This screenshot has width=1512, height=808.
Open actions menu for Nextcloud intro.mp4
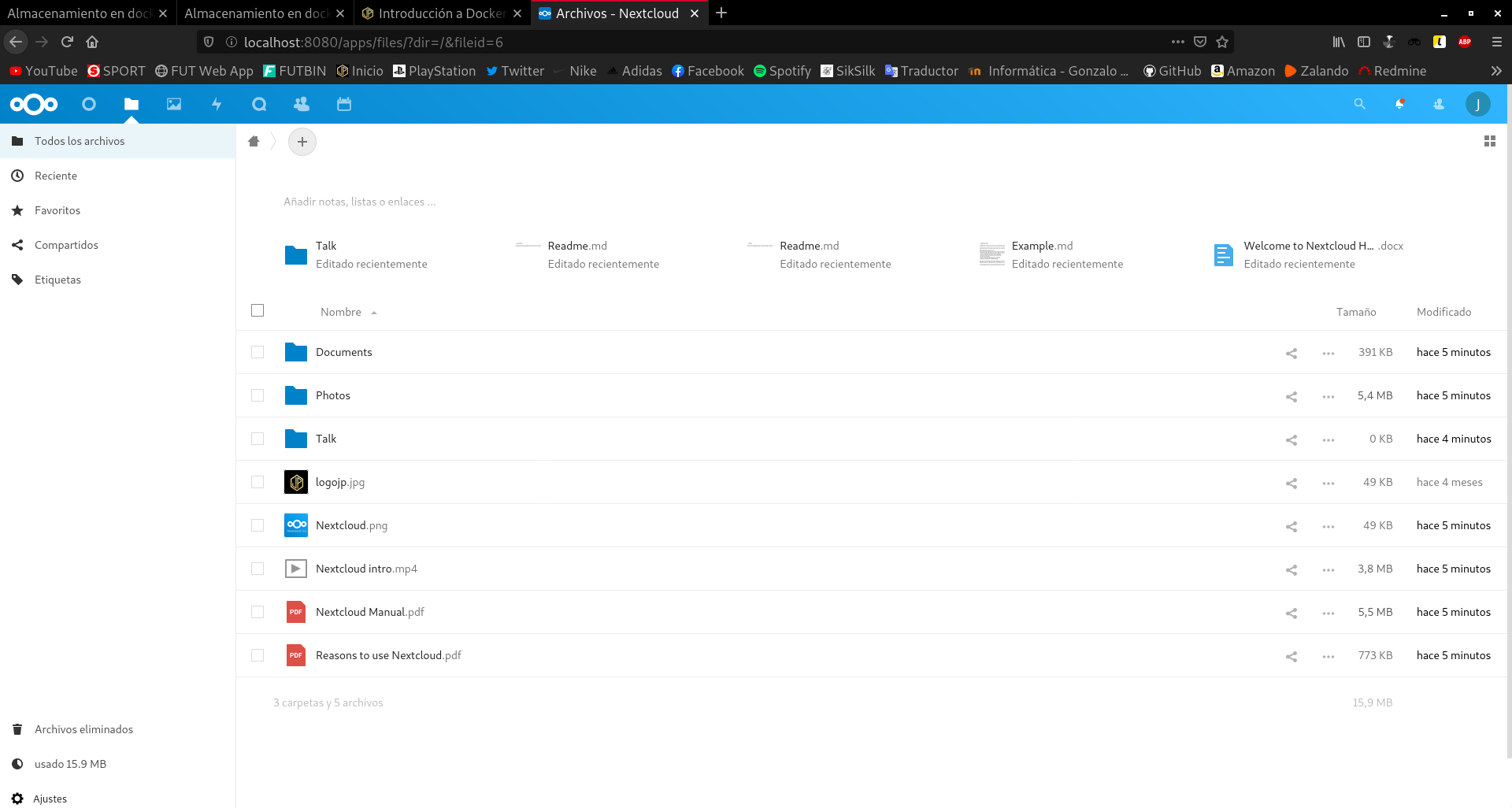pyautogui.click(x=1329, y=569)
